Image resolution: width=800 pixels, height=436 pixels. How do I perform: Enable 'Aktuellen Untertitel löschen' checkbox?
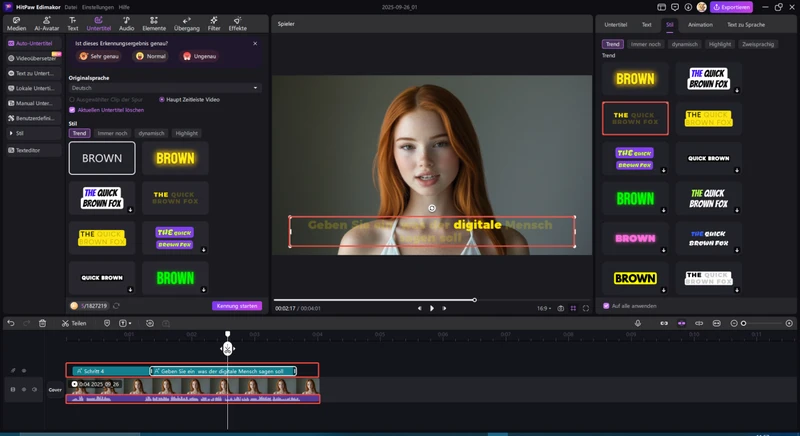71,110
